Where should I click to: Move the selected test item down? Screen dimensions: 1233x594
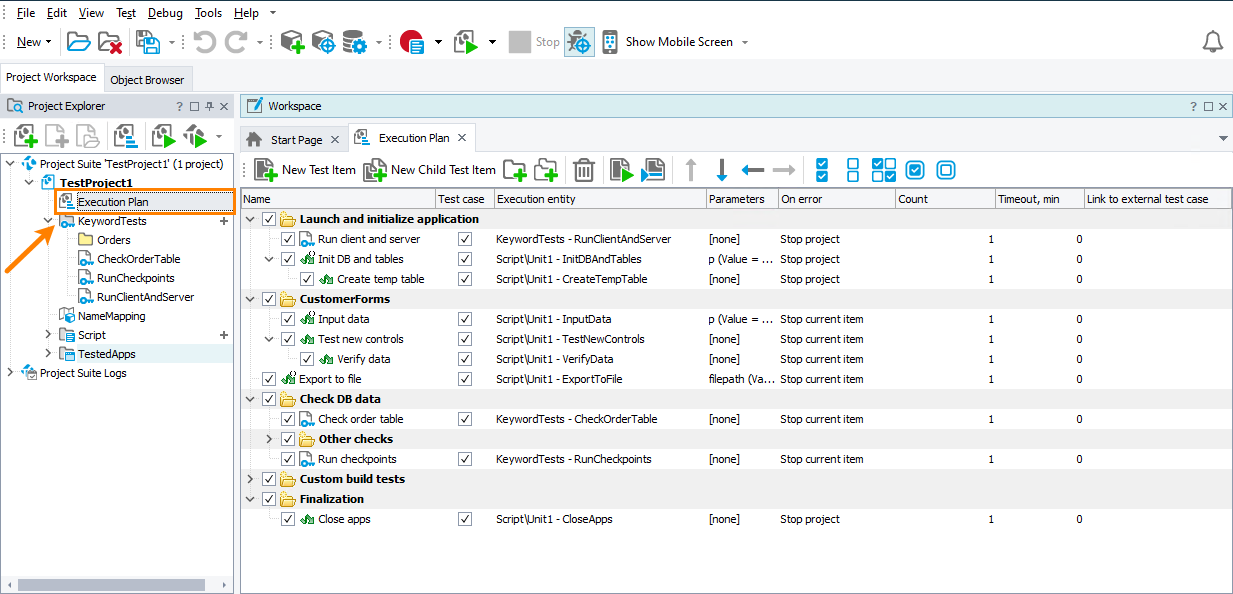722,170
